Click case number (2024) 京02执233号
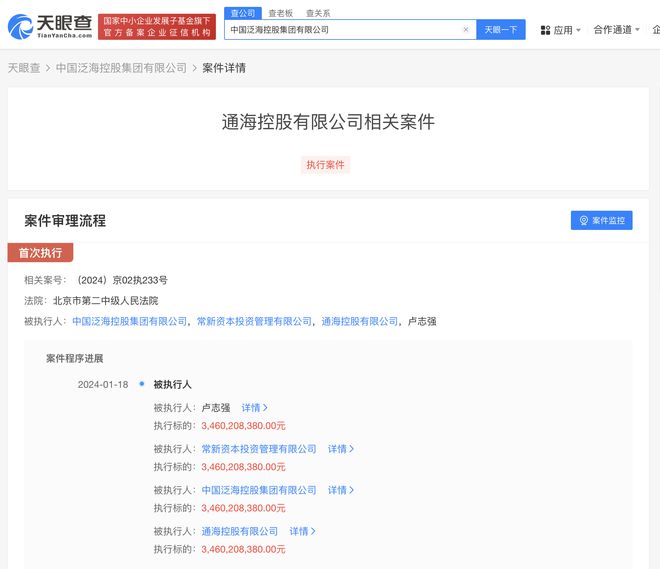660x569 pixels. [122, 280]
